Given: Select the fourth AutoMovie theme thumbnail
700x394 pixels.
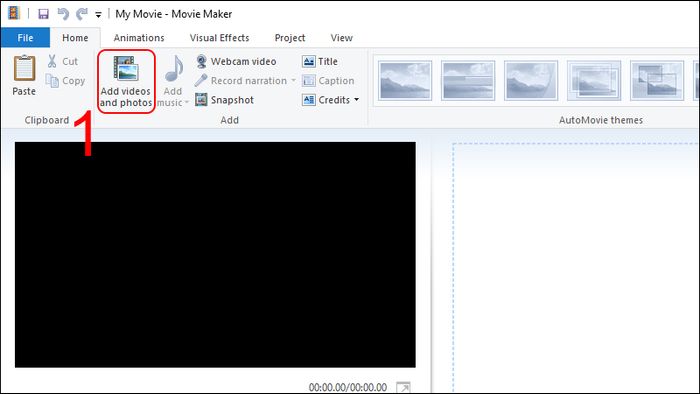Looking at the screenshot, I should click(x=594, y=80).
